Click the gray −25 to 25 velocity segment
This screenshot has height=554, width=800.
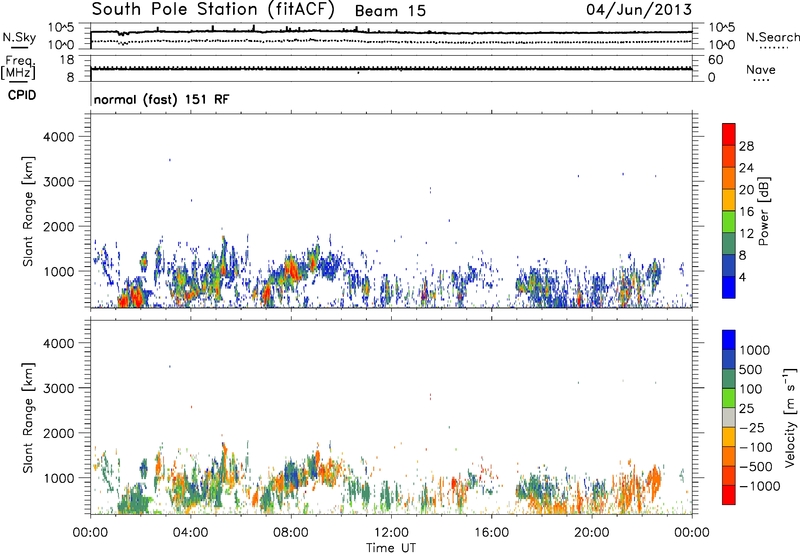729,418
